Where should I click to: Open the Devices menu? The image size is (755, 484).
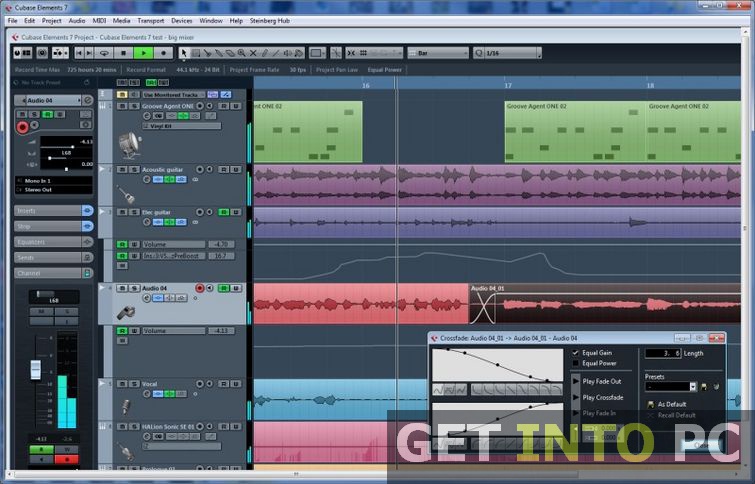coord(182,21)
